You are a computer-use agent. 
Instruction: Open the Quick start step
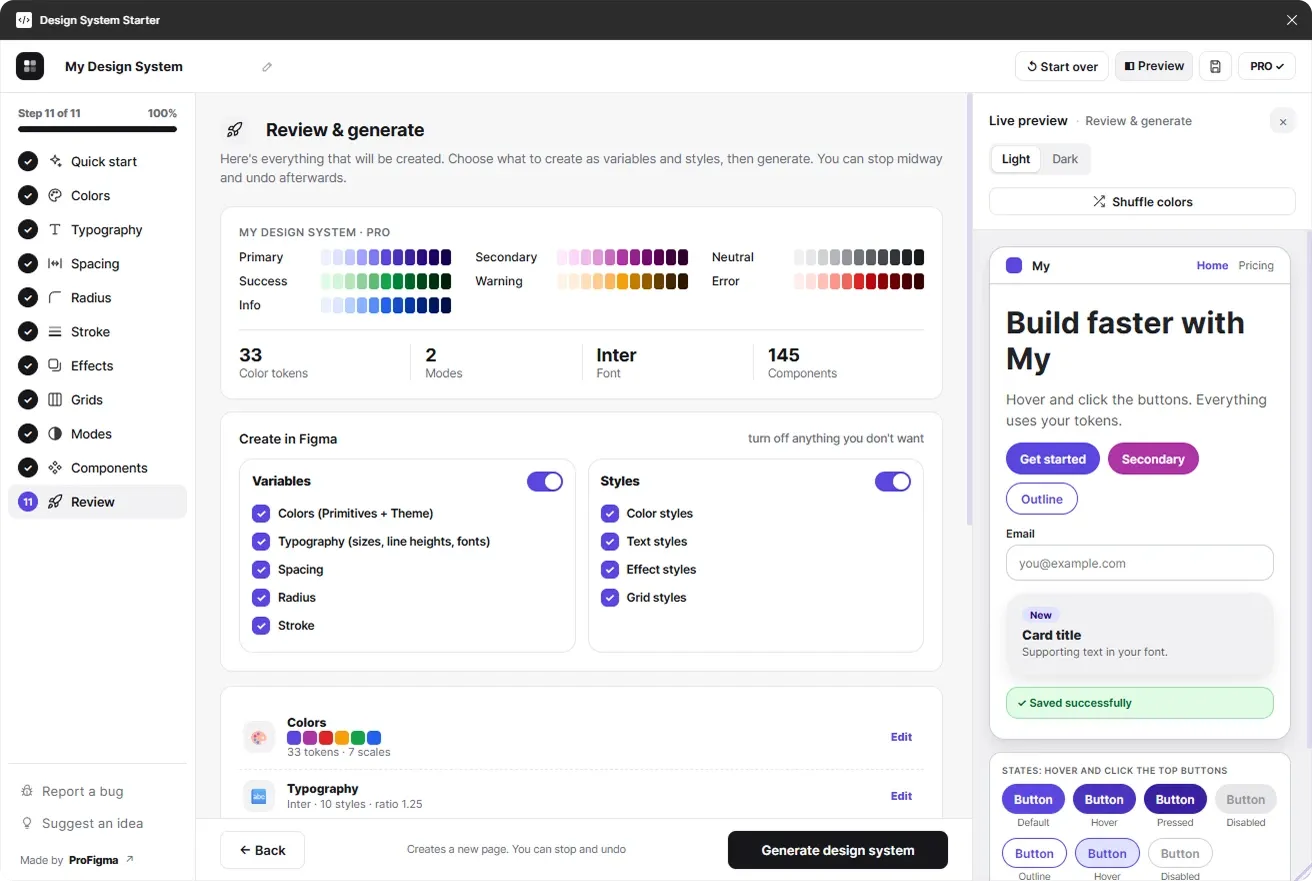(x=97, y=161)
